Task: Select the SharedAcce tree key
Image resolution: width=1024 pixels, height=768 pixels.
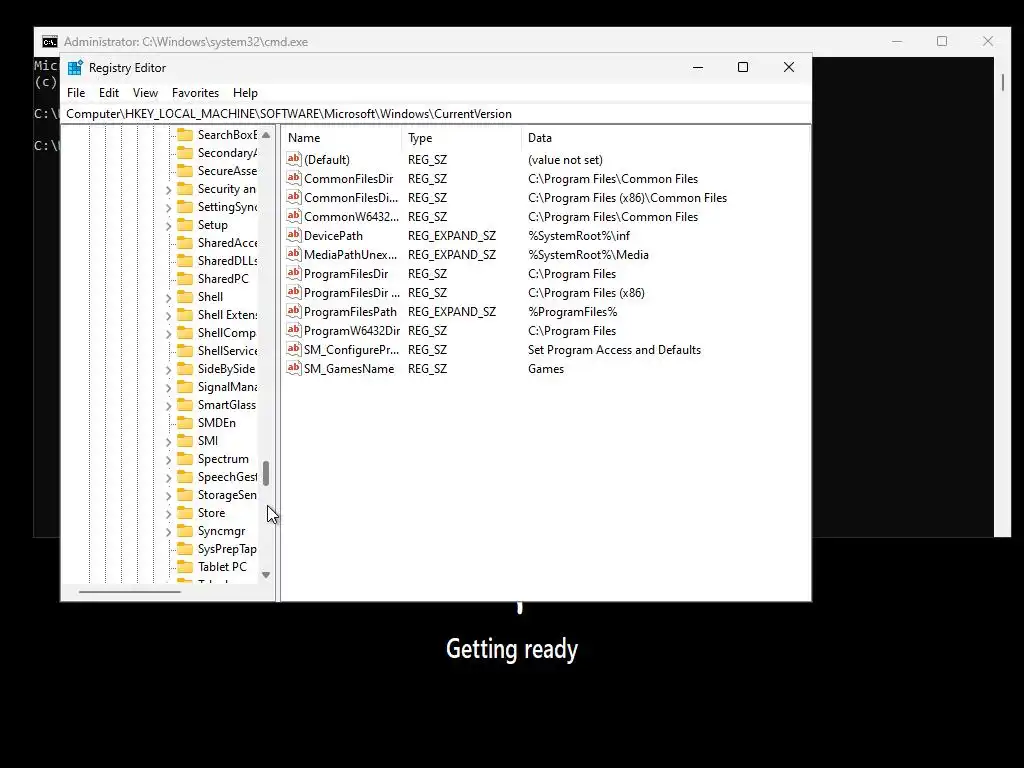Action: (x=227, y=243)
